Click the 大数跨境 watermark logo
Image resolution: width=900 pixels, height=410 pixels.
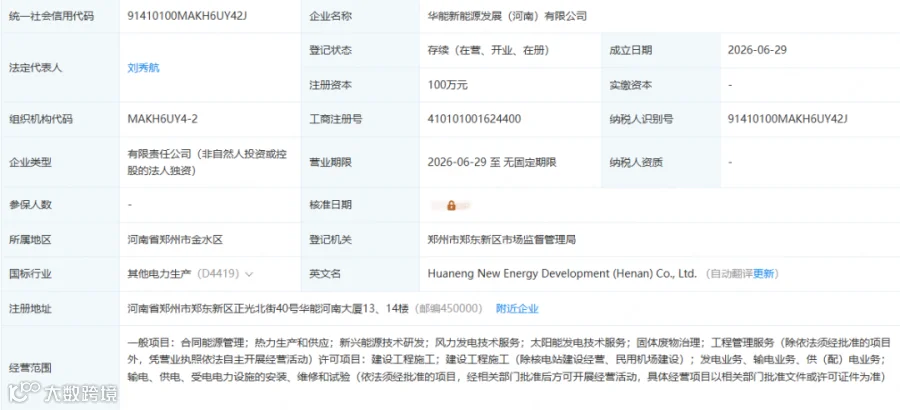pos(63,393)
